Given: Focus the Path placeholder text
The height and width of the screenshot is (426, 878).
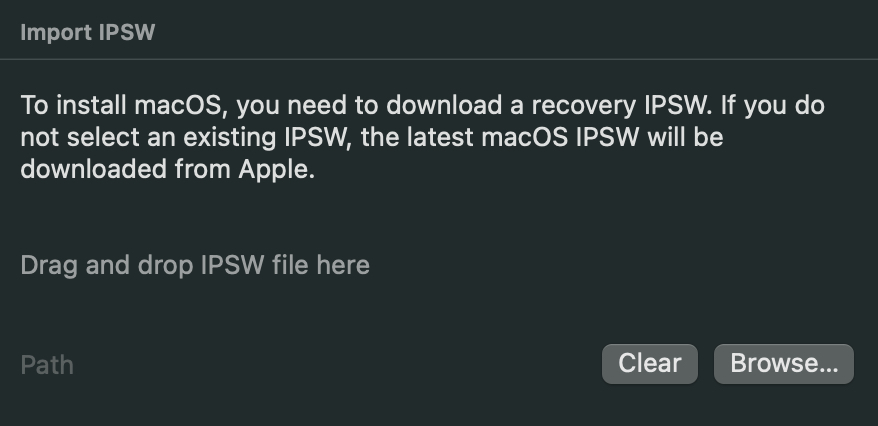Looking at the screenshot, I should coord(47,365).
